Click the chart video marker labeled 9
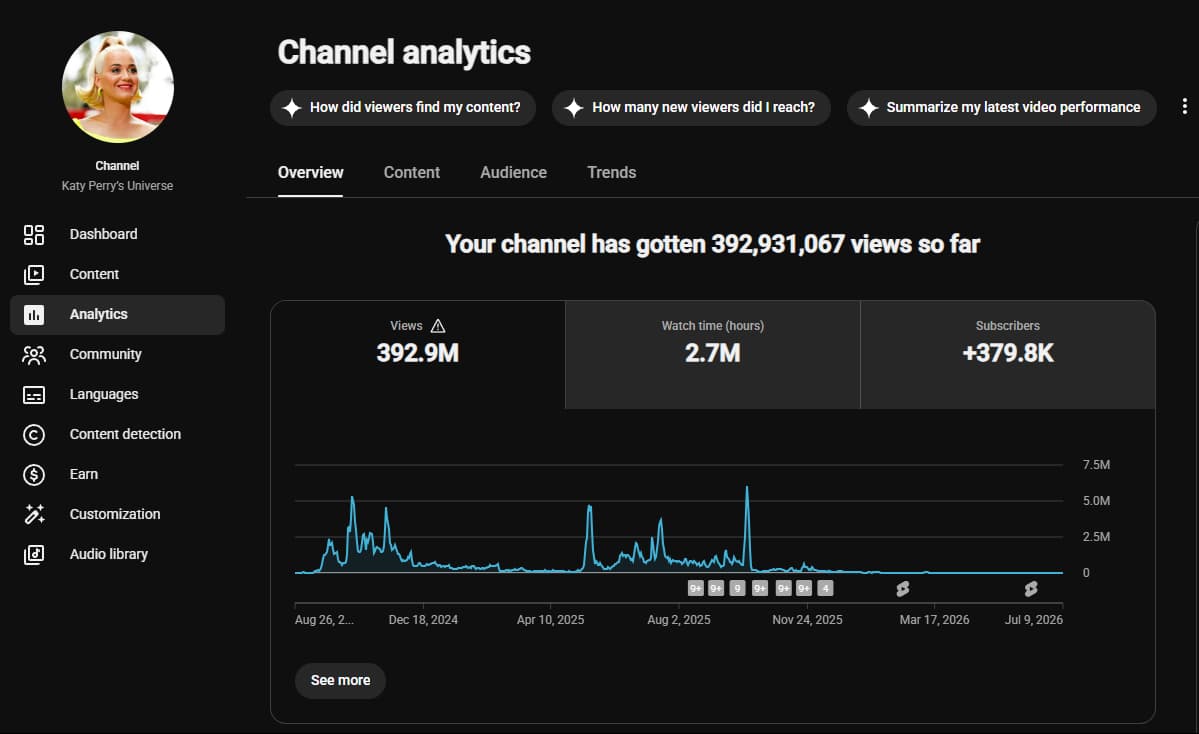Image resolution: width=1199 pixels, height=734 pixels. pos(737,588)
